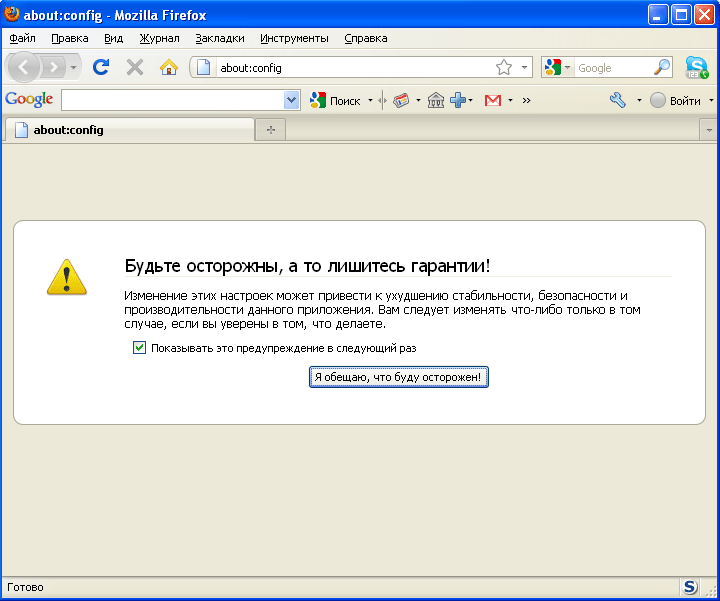Image resolution: width=720 pixels, height=601 pixels.
Task: Open the Gmail icon in Google Toolbar
Action: [492, 100]
